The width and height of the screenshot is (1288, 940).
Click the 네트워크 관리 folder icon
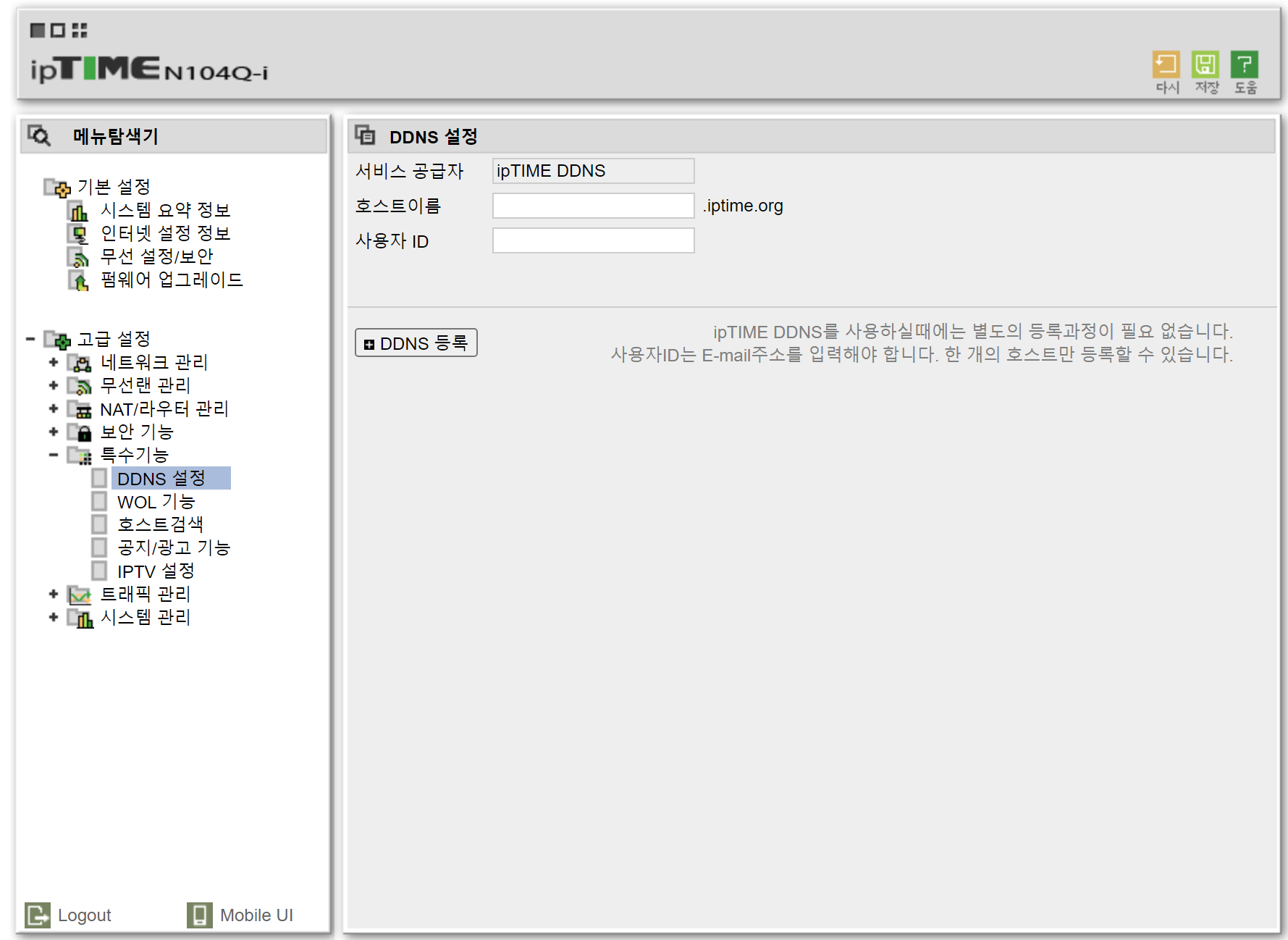pyautogui.click(x=80, y=363)
